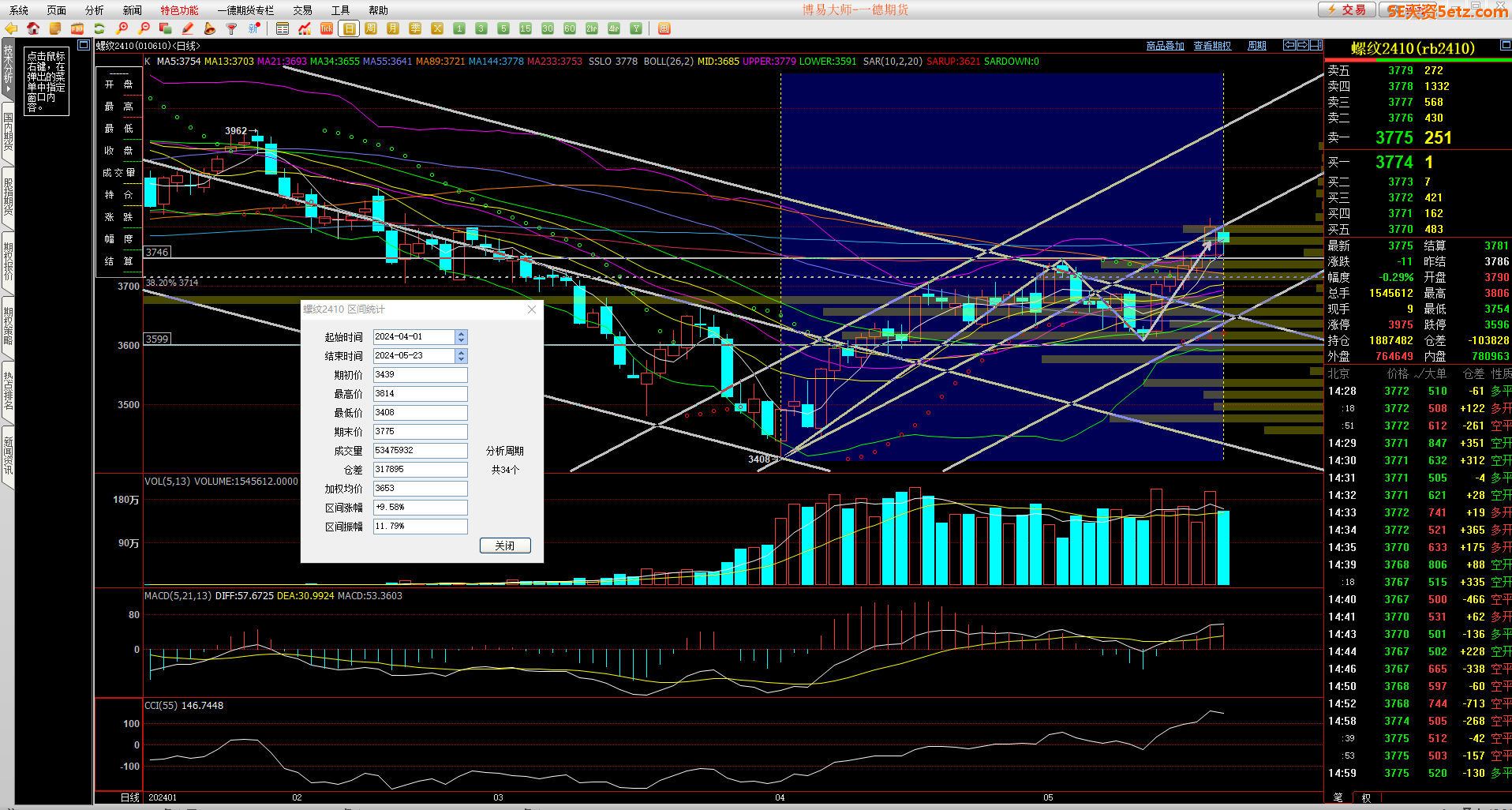Click the 期初价 field showing 3439
The image size is (1512, 810).
(x=420, y=375)
